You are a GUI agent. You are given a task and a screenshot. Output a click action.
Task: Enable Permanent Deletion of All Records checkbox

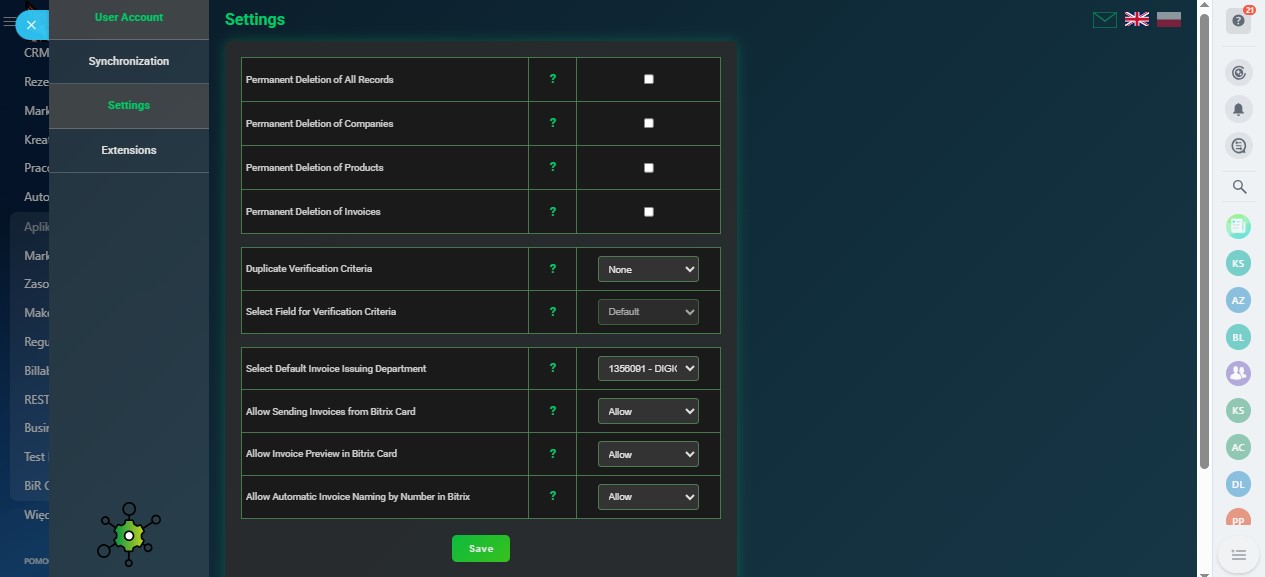pos(648,79)
